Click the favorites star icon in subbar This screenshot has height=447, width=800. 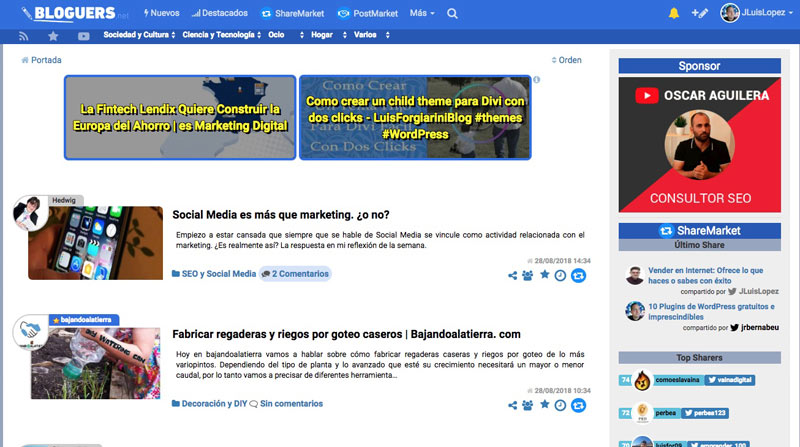click(x=53, y=36)
